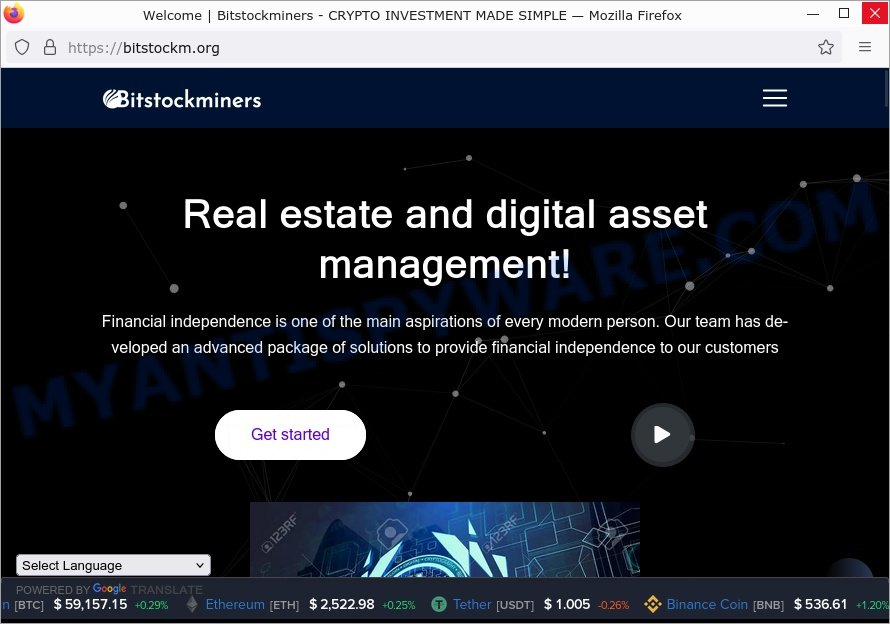The width and height of the screenshot is (890, 624).
Task: Minimize the Firefox window
Action: coord(813,14)
